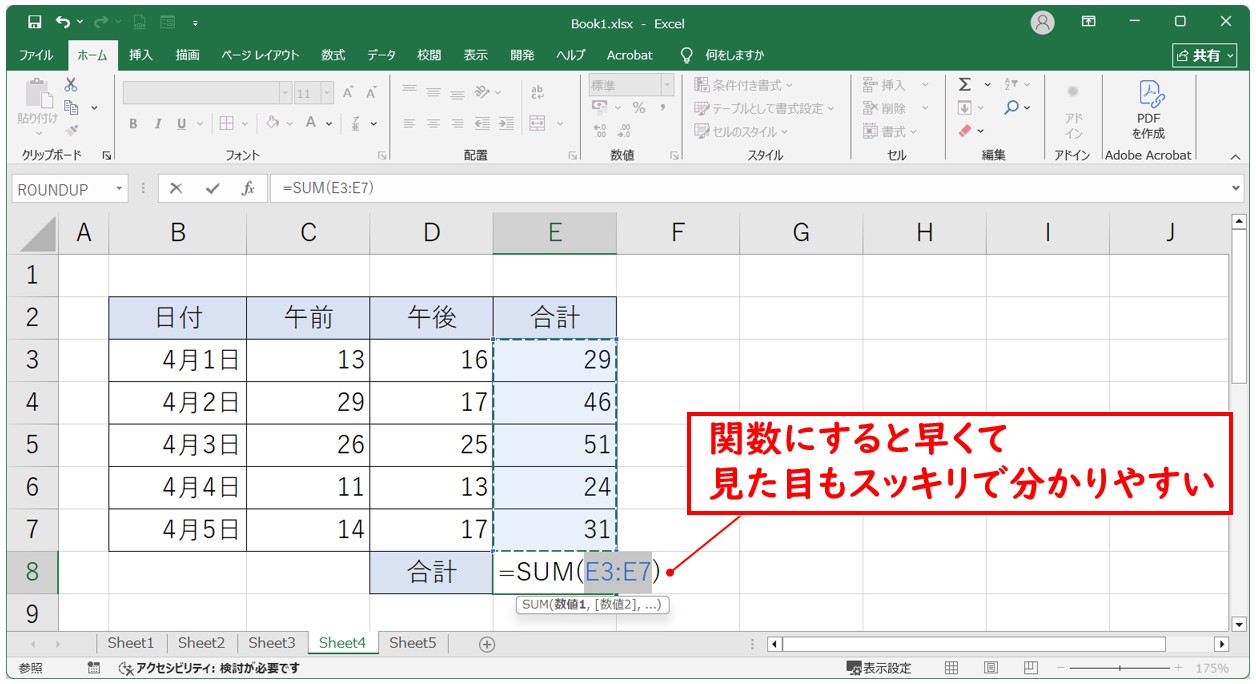Click the Fill down icon in 編集 group

[965, 107]
